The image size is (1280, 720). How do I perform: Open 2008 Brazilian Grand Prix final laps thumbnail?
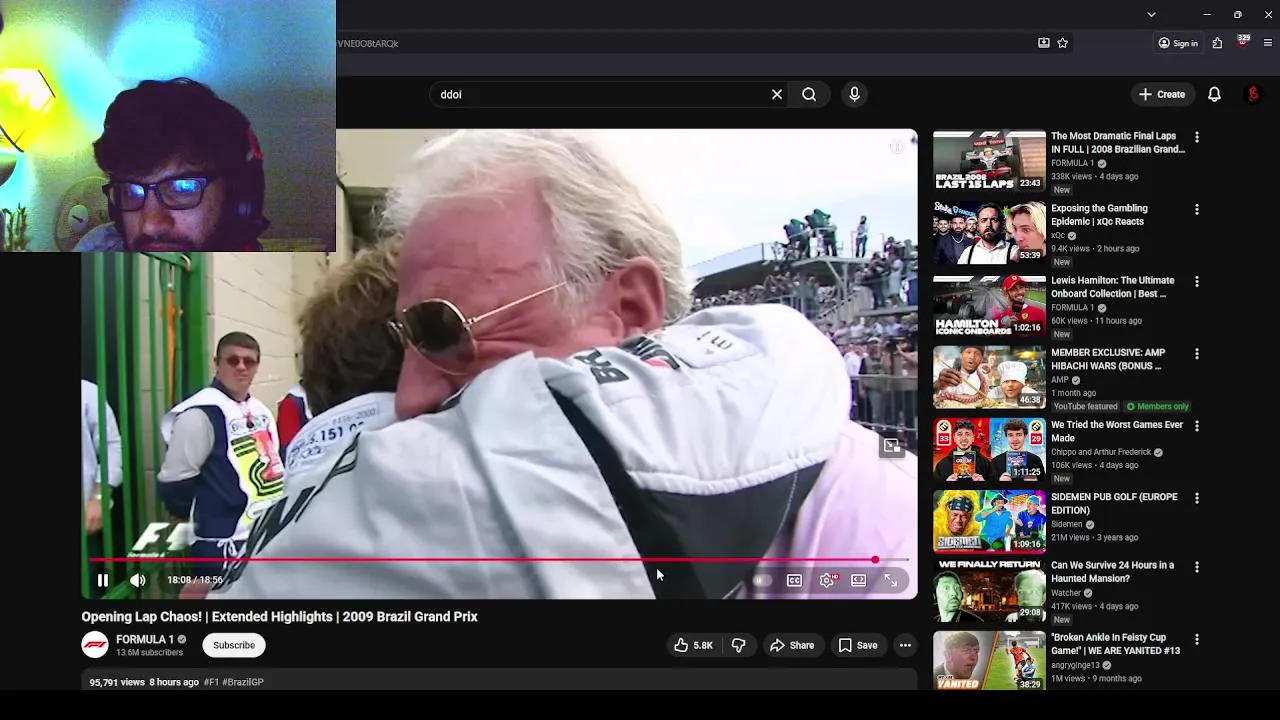point(989,160)
